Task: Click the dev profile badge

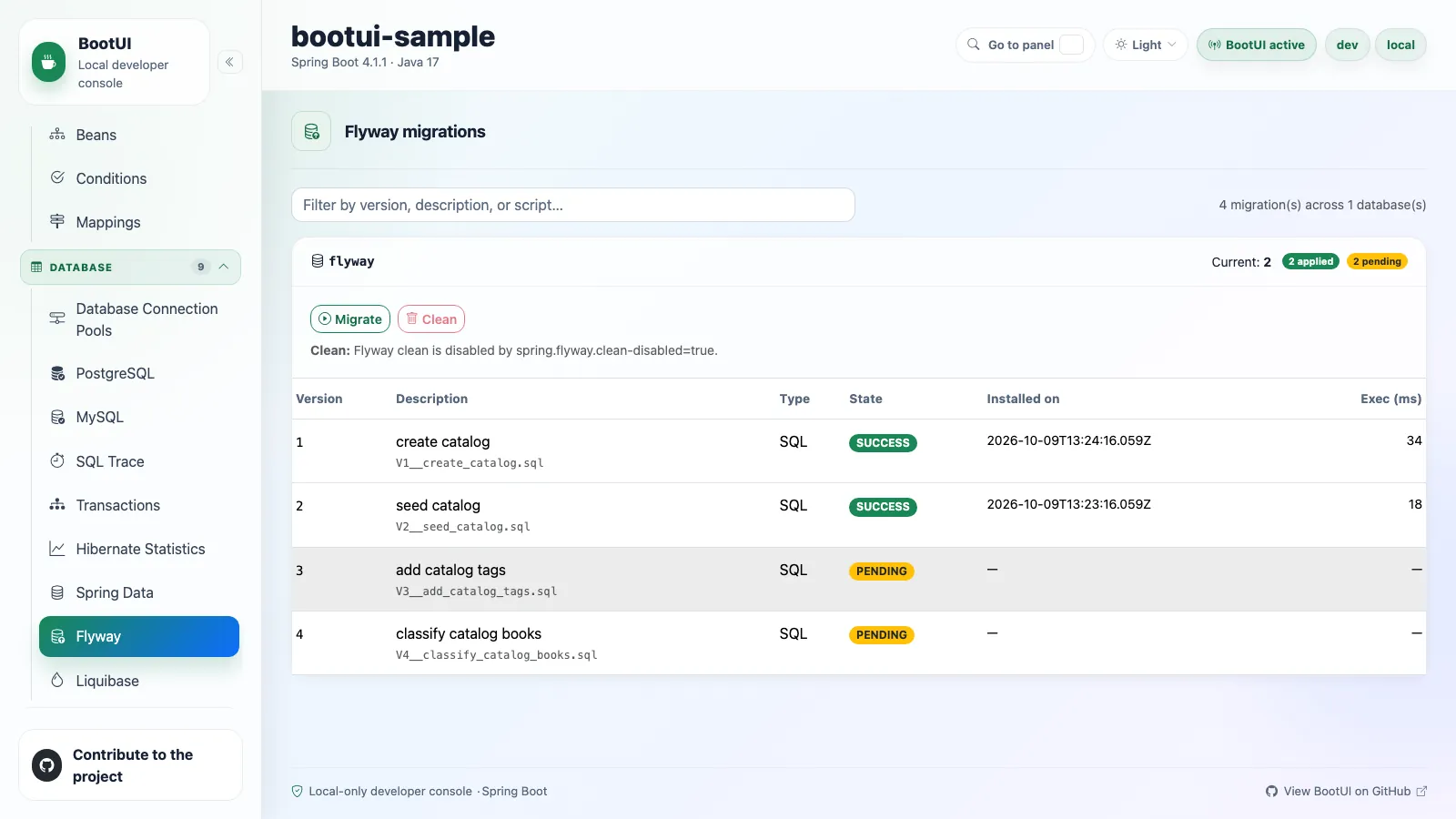Action: (x=1347, y=45)
